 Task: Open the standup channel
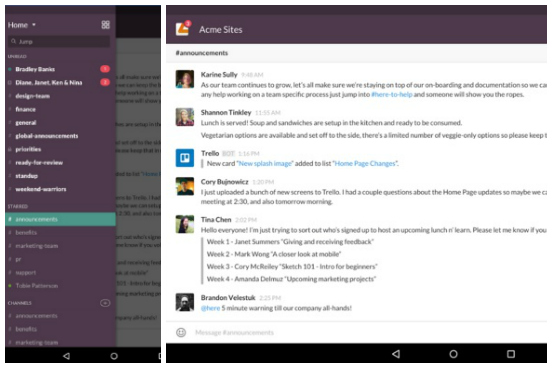click(x=26, y=176)
